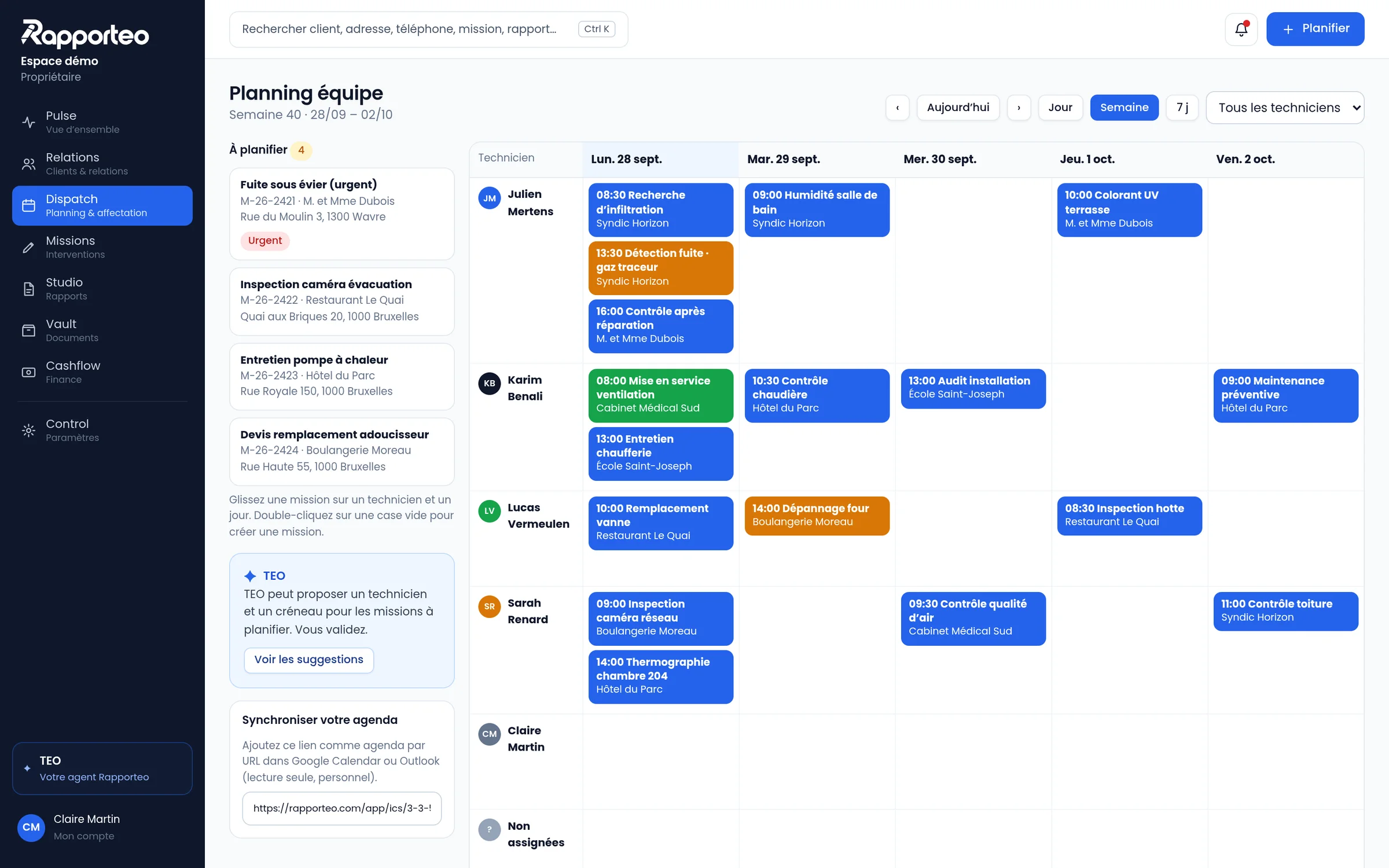1389x868 pixels.
Task: Select Inspection caméra évacuation card
Action: pos(341,301)
